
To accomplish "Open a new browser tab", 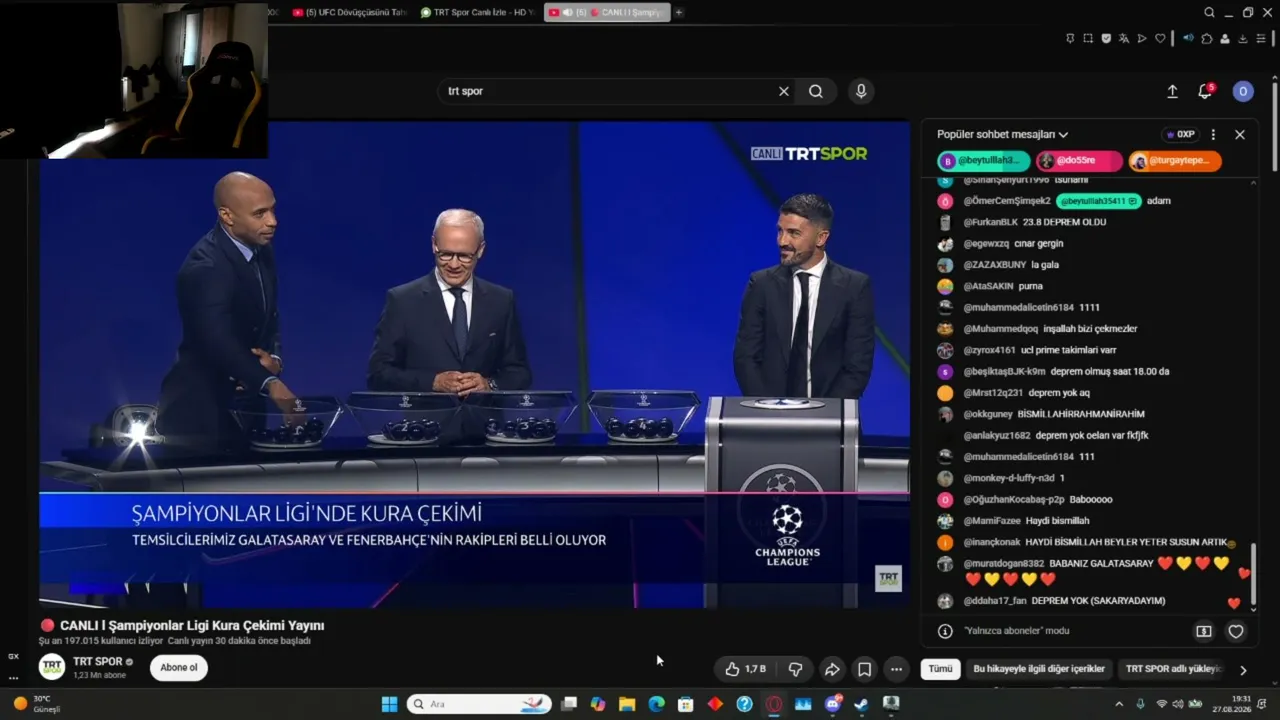I will [x=679, y=13].
